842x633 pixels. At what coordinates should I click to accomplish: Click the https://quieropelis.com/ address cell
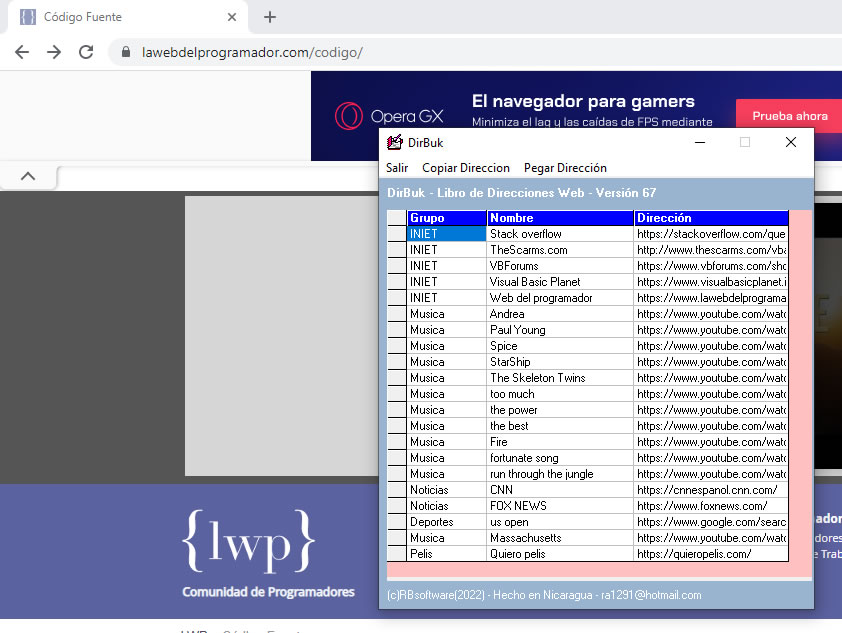(x=712, y=554)
